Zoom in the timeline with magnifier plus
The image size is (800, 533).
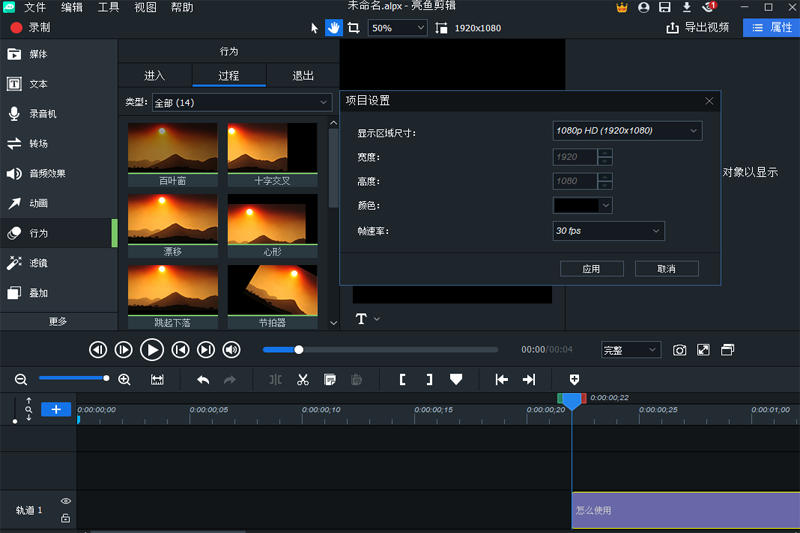tap(124, 380)
